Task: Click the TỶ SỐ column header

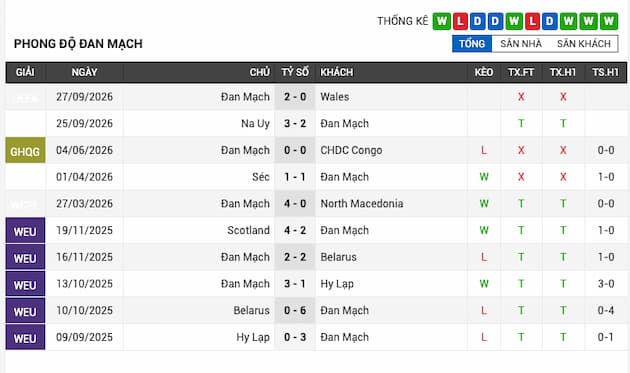Action: point(295,72)
